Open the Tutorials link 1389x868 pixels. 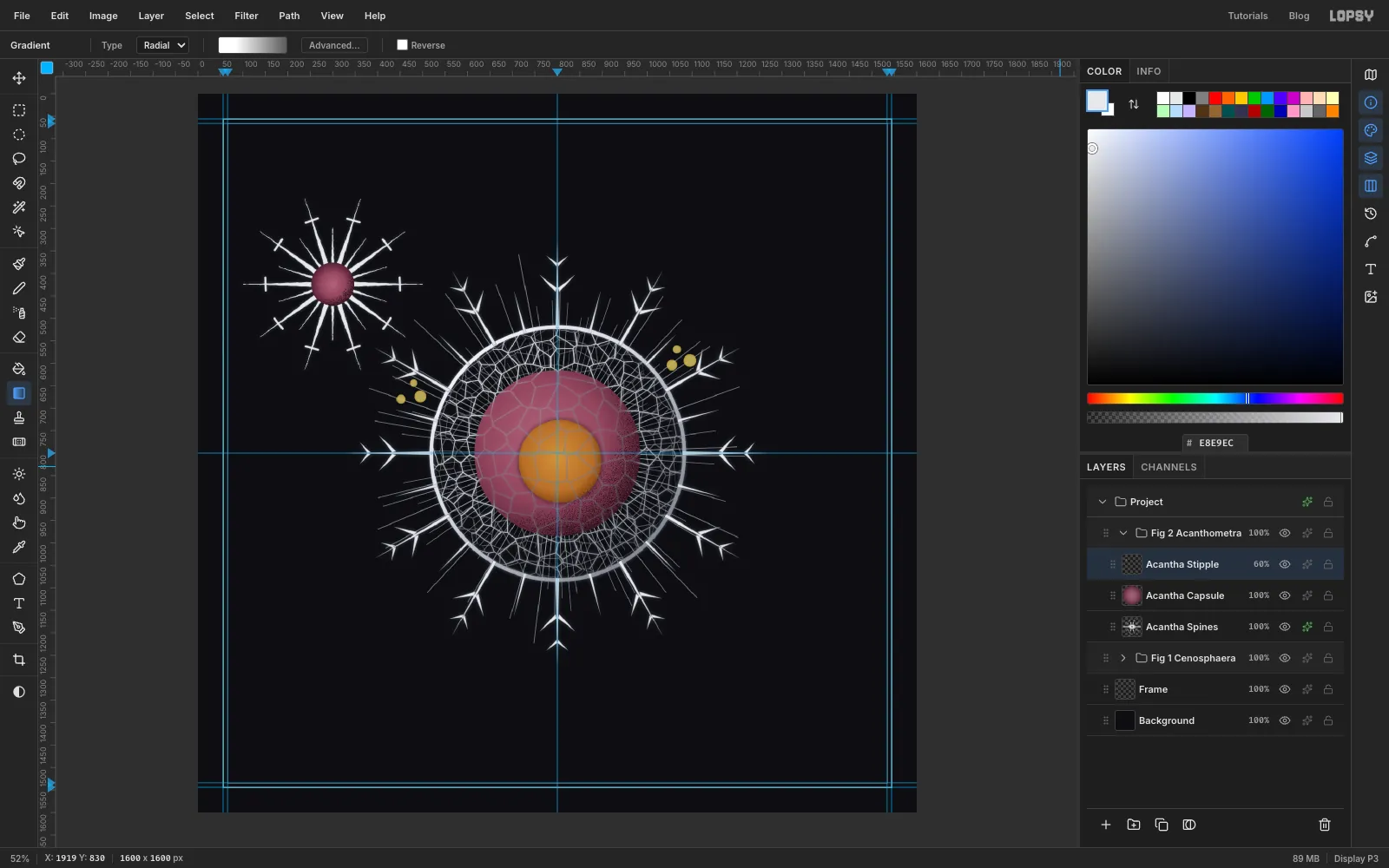[x=1247, y=16]
